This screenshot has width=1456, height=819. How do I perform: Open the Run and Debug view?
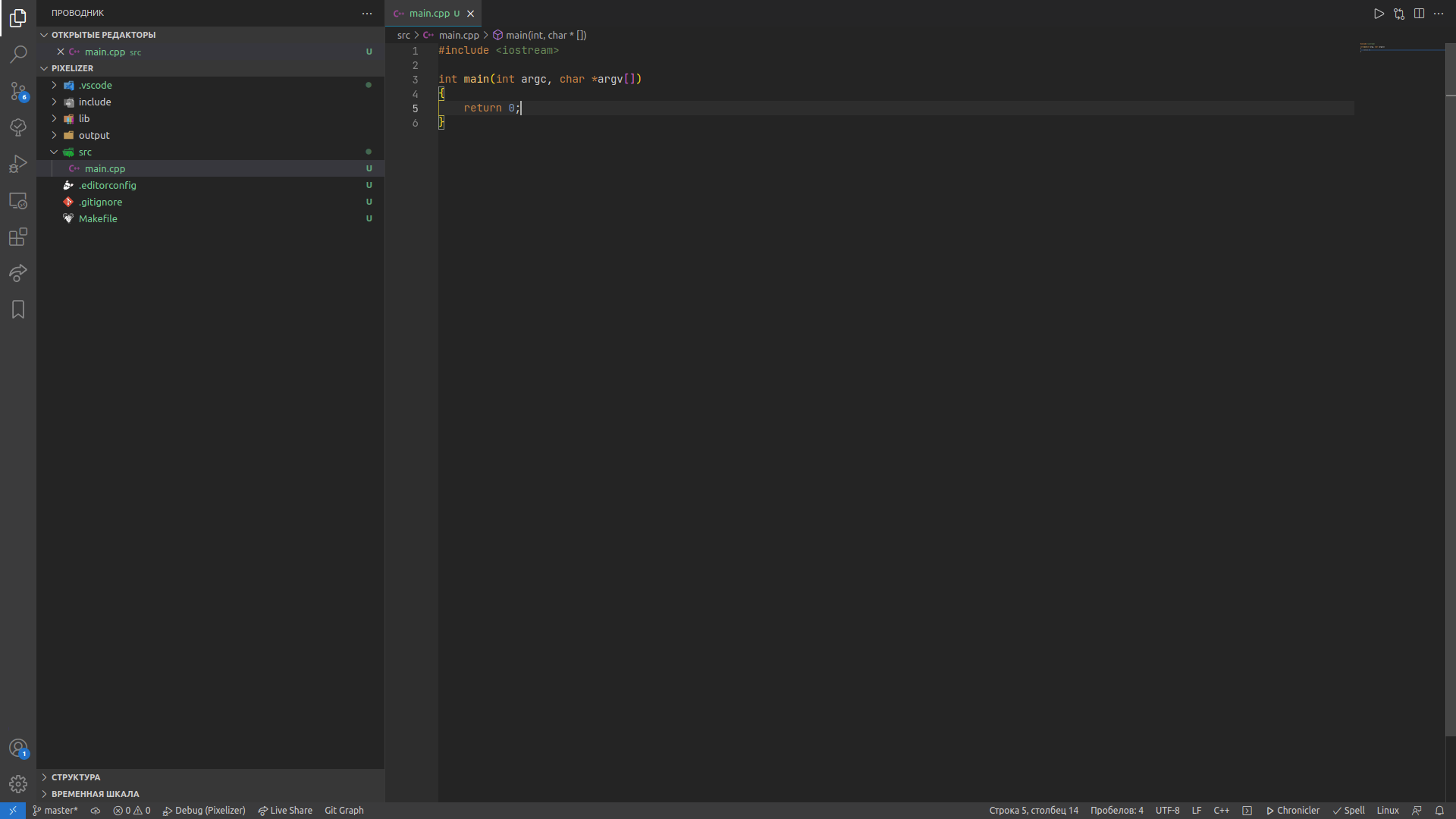[18, 164]
